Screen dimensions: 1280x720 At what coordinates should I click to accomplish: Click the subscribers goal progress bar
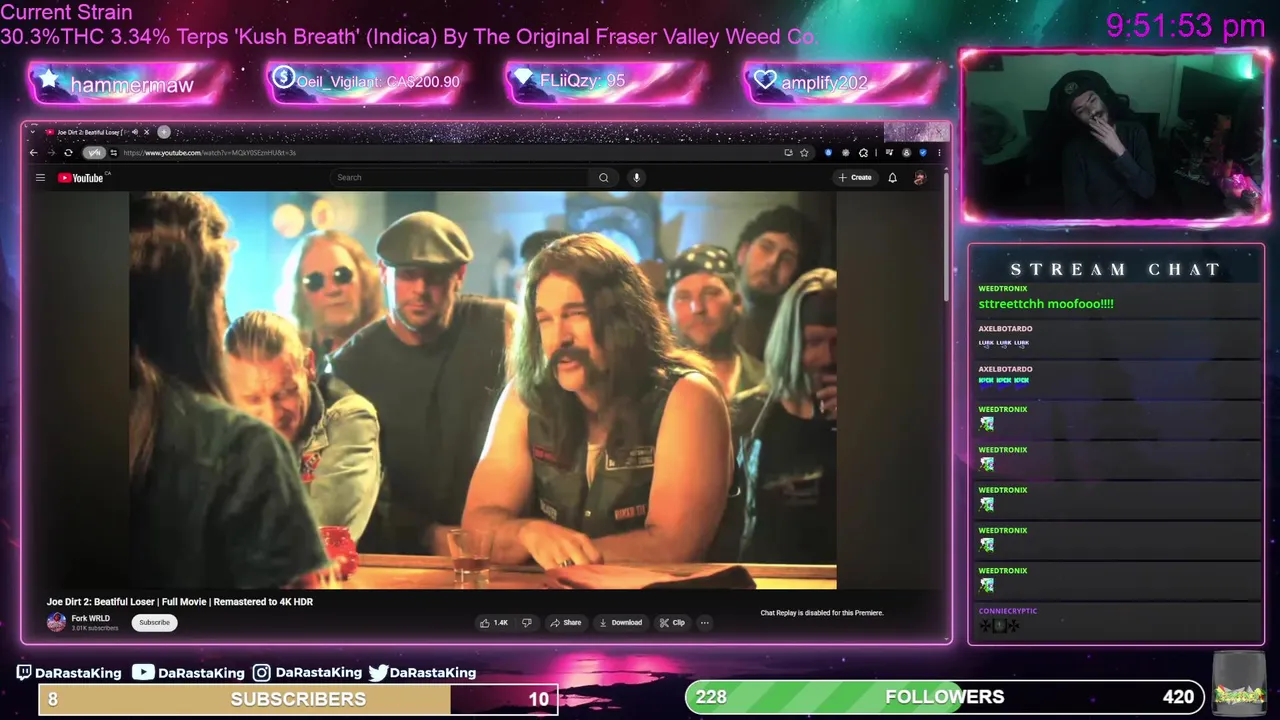click(298, 699)
